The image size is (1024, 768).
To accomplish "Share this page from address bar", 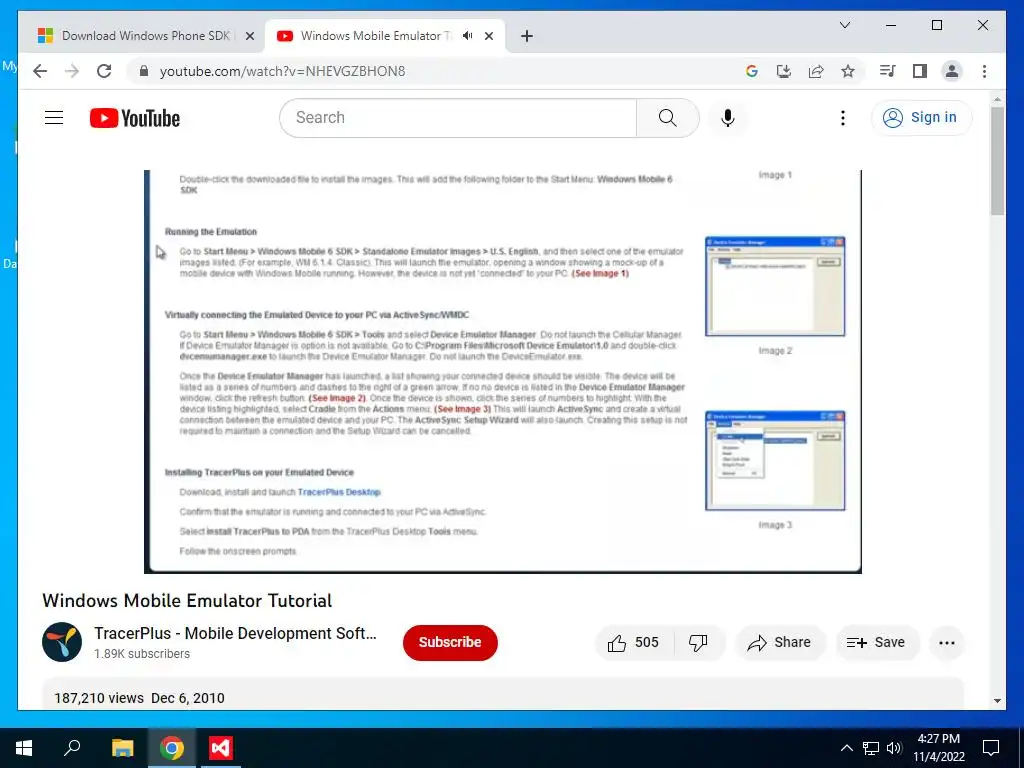I will pyautogui.click(x=816, y=71).
